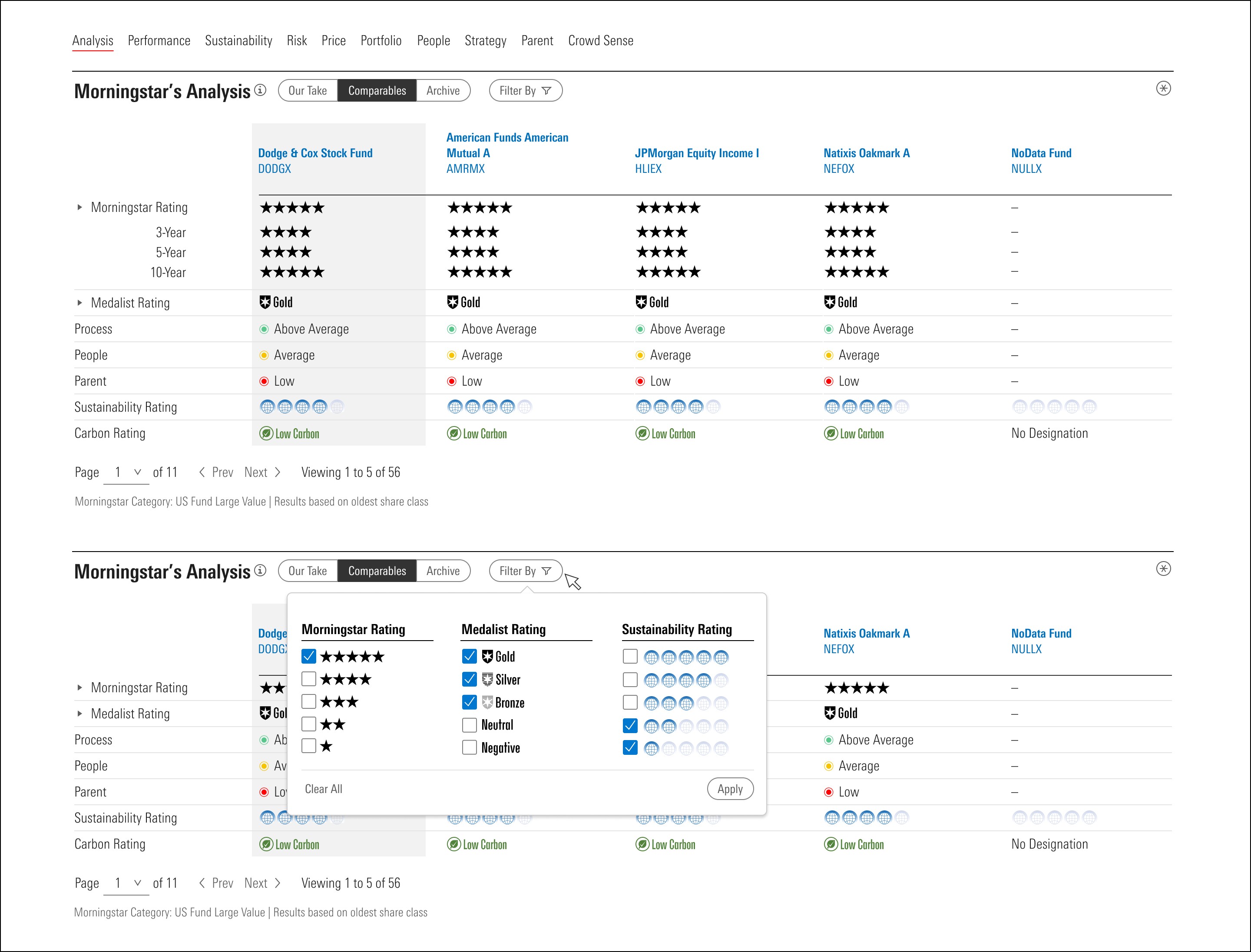Click Dodge & Cox's Gold shield icon, upper table
Viewport: 1251px width, 952px height.
click(x=265, y=302)
